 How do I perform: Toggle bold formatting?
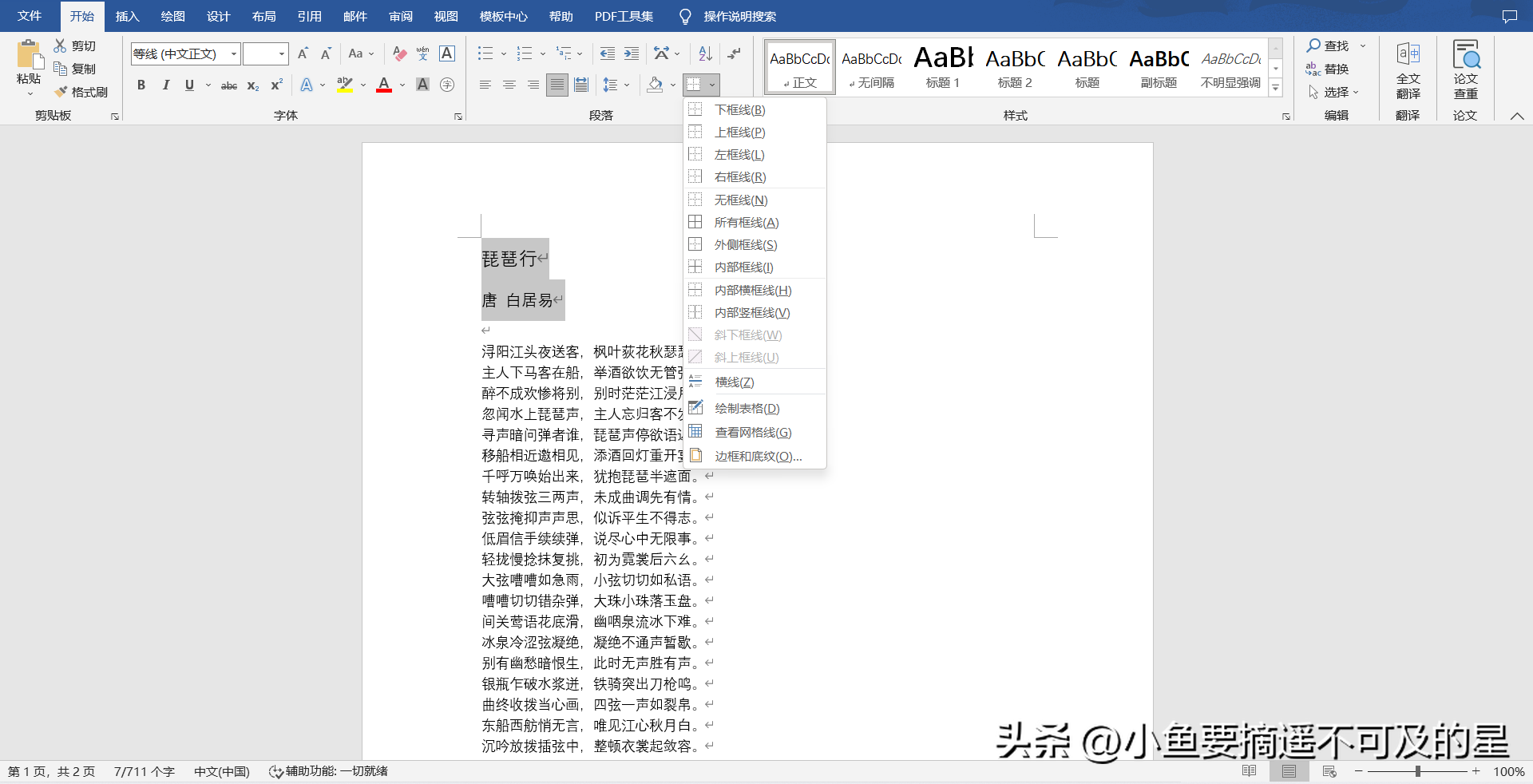pos(141,85)
